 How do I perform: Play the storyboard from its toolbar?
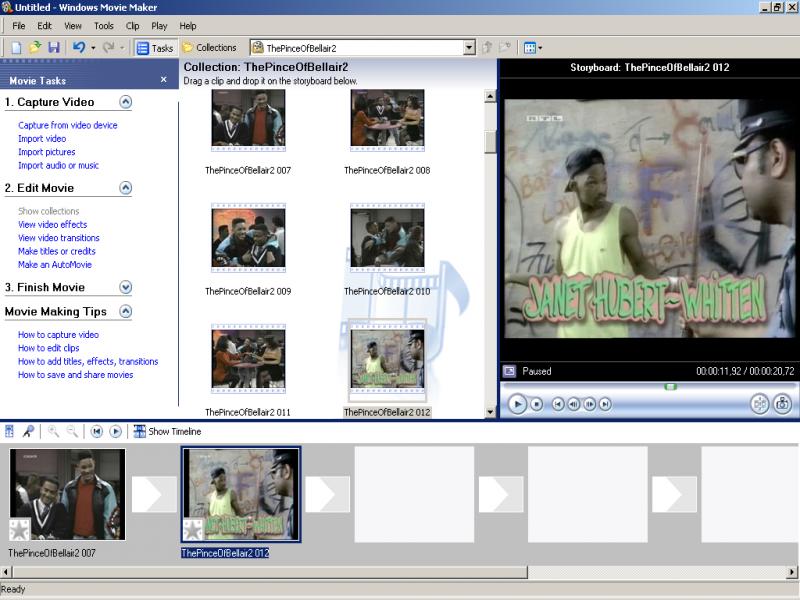click(116, 432)
